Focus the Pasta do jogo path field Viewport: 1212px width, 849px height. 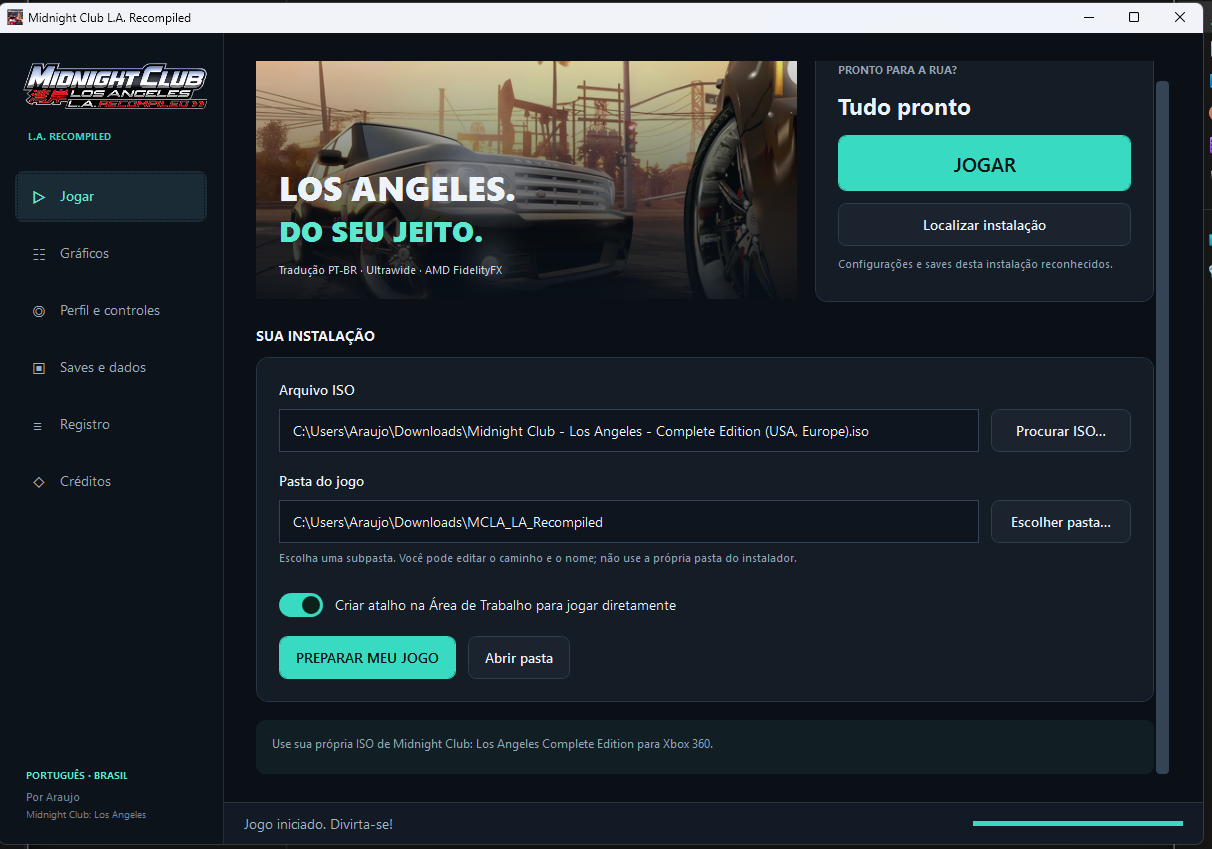coord(629,522)
